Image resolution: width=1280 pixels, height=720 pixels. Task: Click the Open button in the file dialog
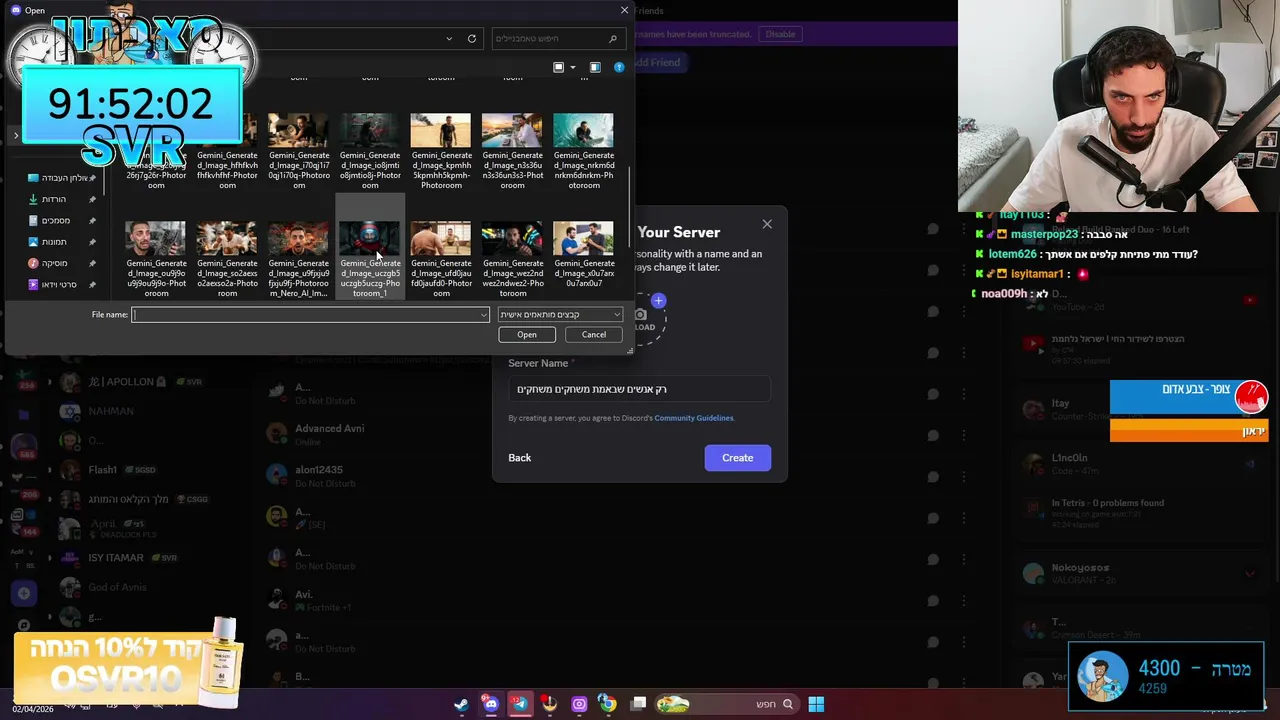pyautogui.click(x=527, y=335)
